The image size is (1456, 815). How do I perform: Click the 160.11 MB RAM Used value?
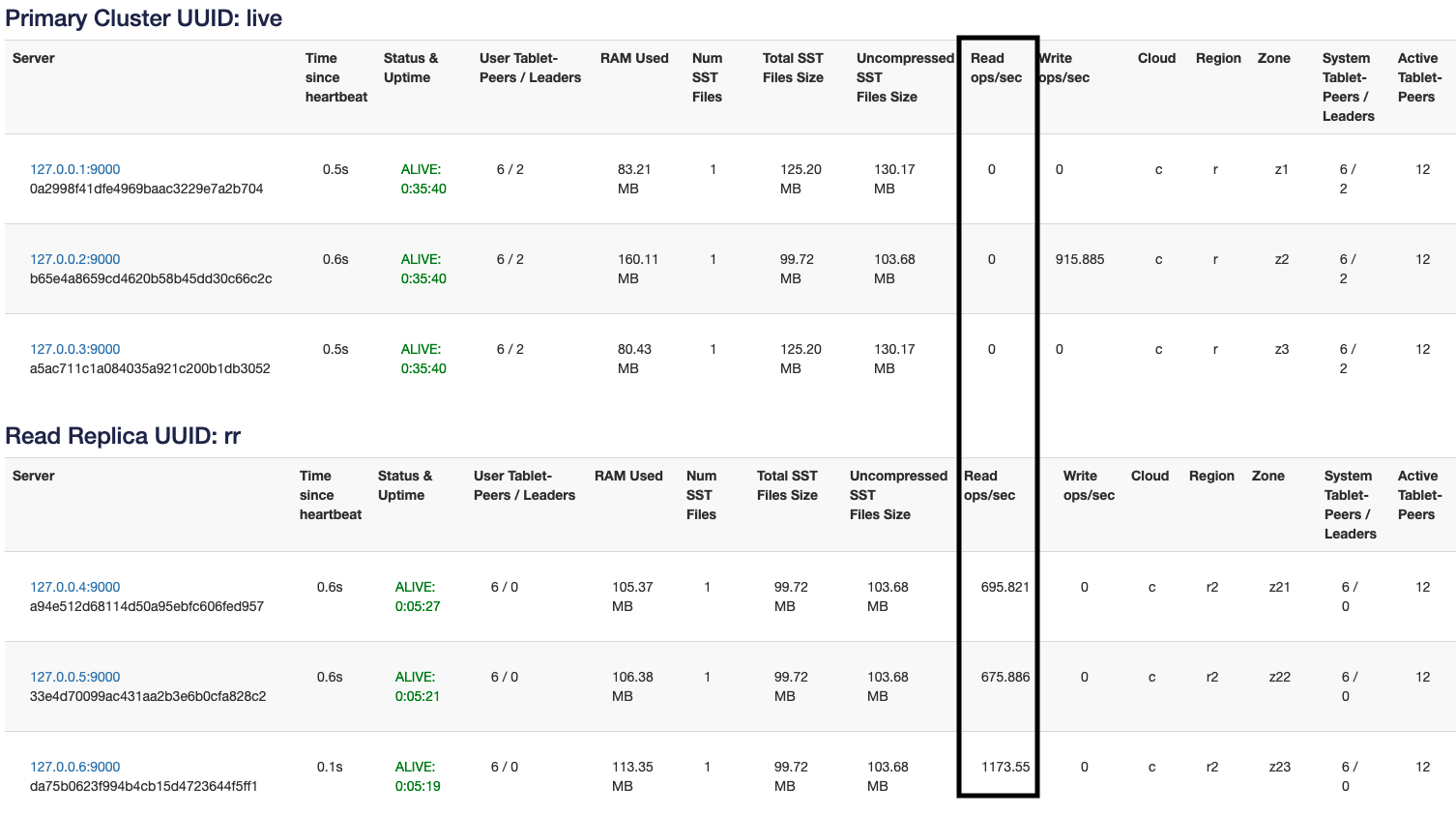tap(637, 269)
